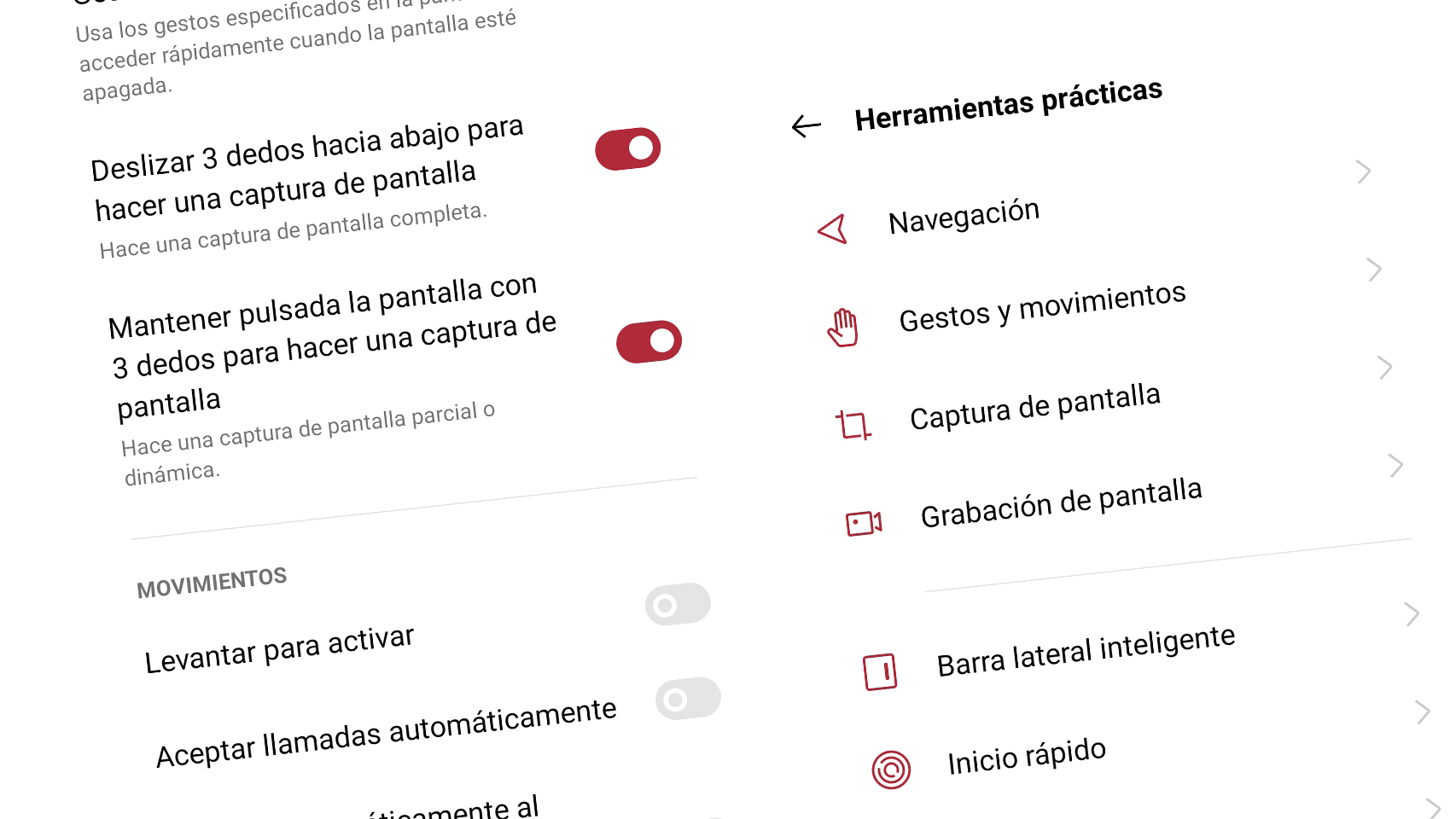
Task: Open Grabación de pantalla via chevron arrow
Action: [1395, 466]
